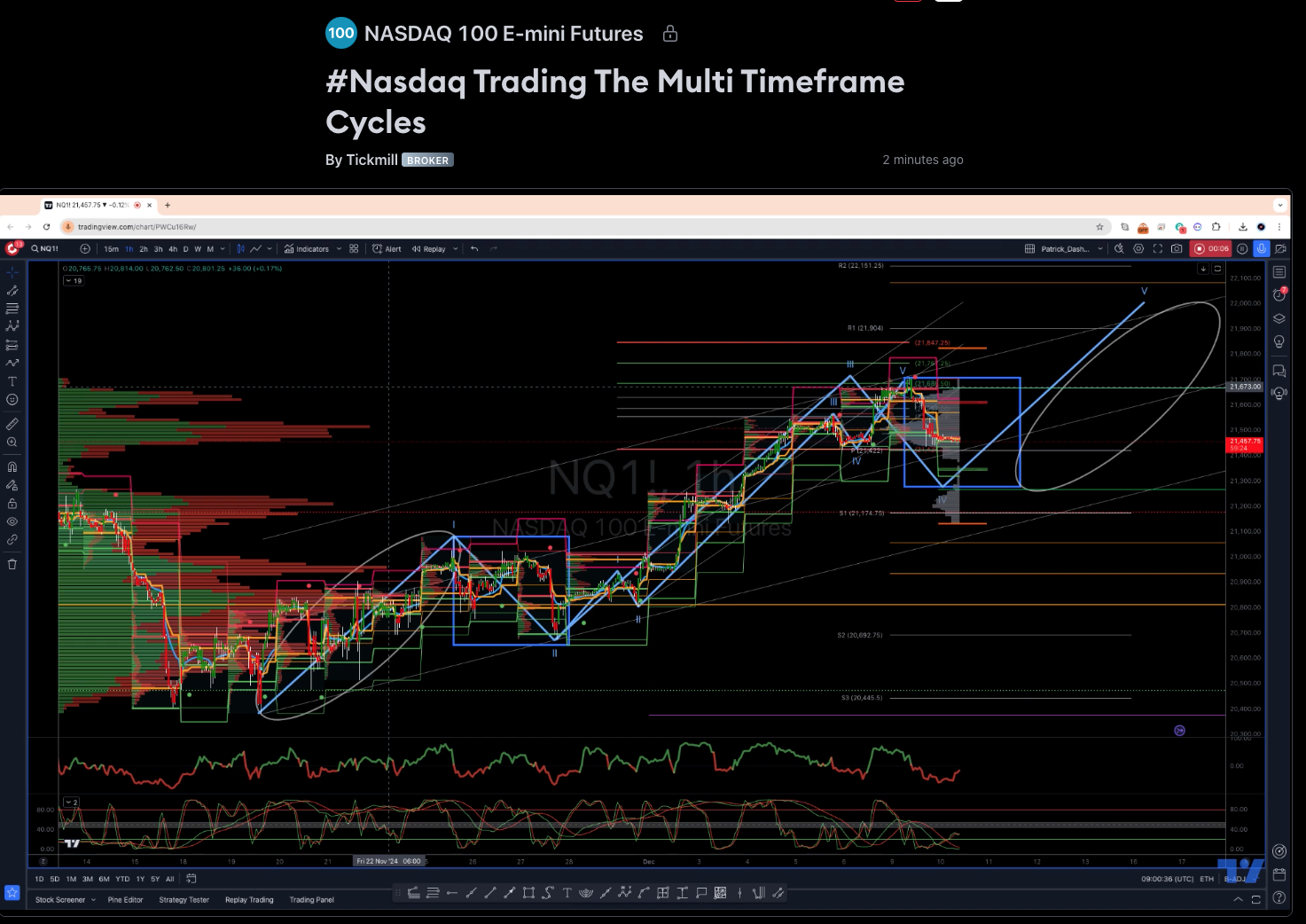Screen dimensions: 1306x924
Task: Switch to the daily D timeframe
Action: point(185,249)
